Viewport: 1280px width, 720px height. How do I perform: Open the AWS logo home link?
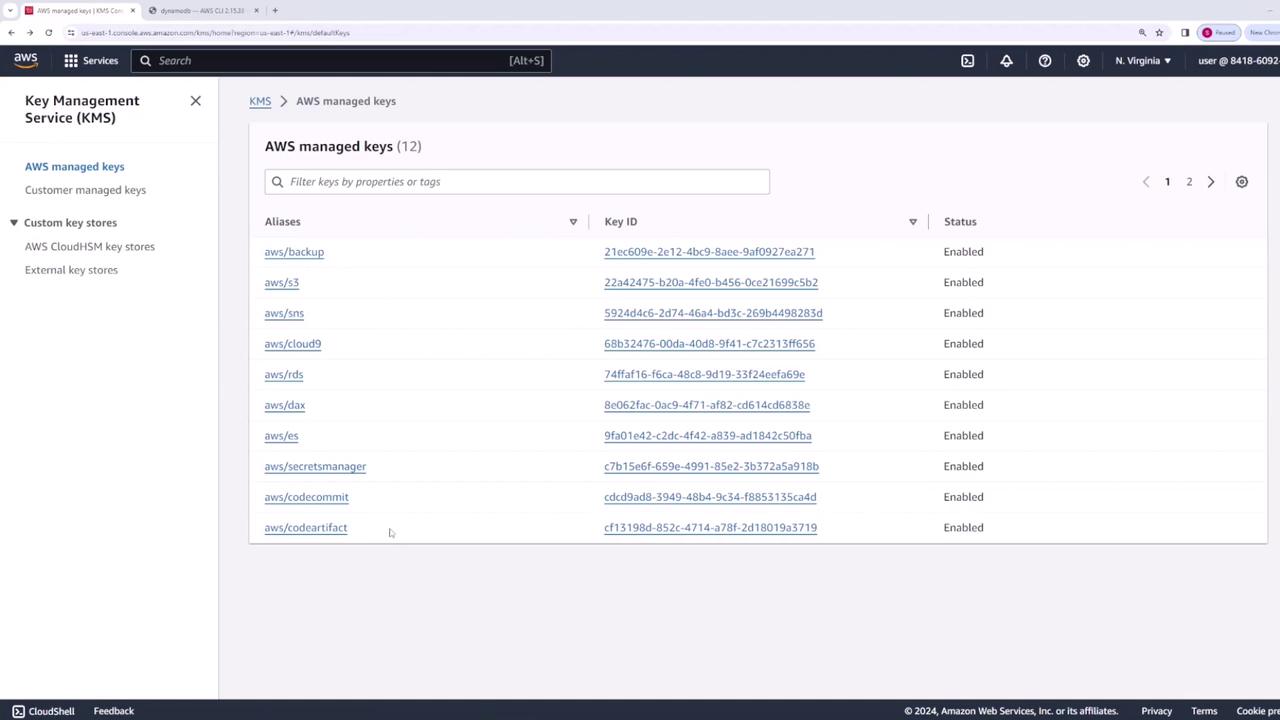(x=26, y=60)
